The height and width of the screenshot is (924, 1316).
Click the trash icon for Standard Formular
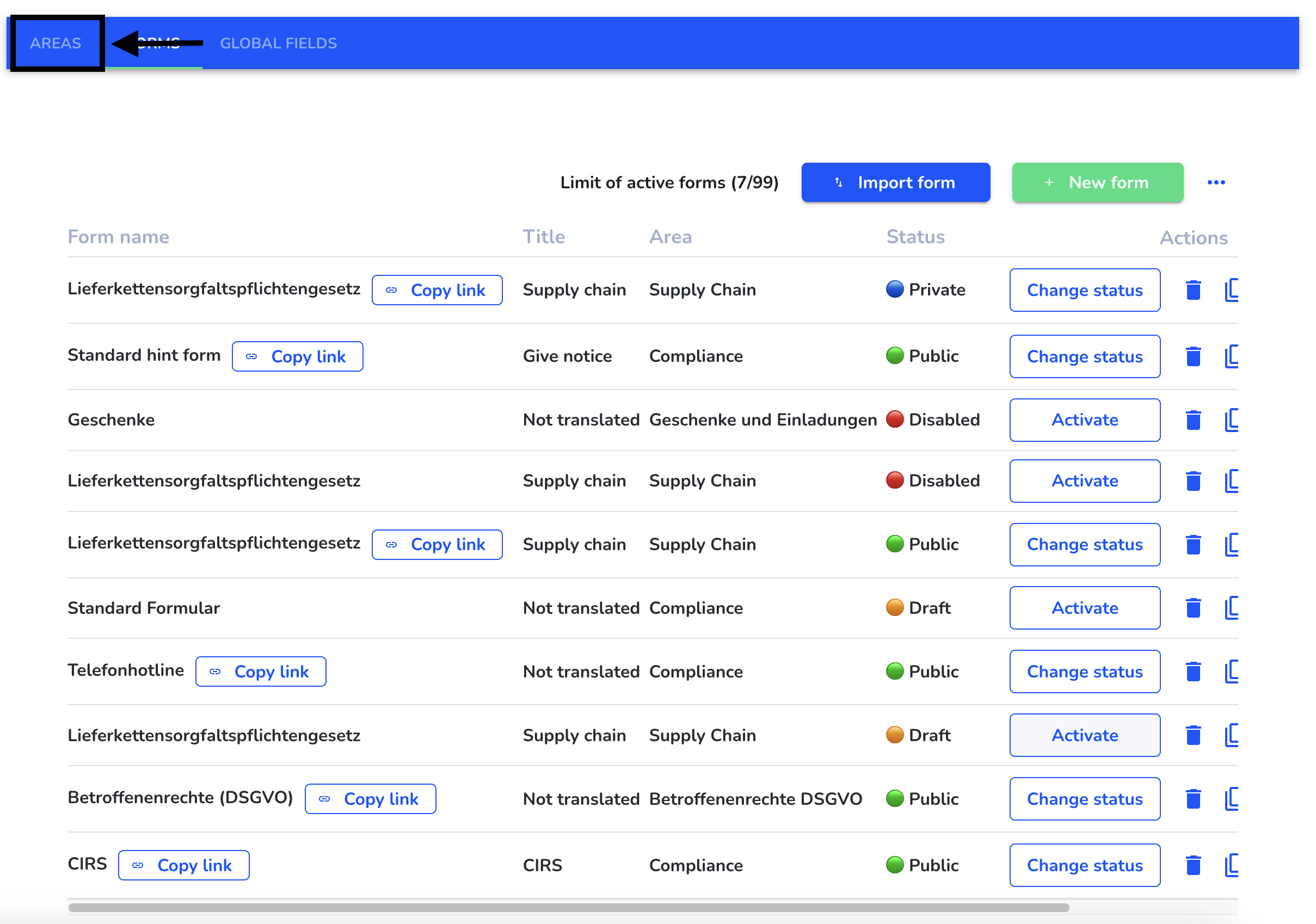[1193, 608]
